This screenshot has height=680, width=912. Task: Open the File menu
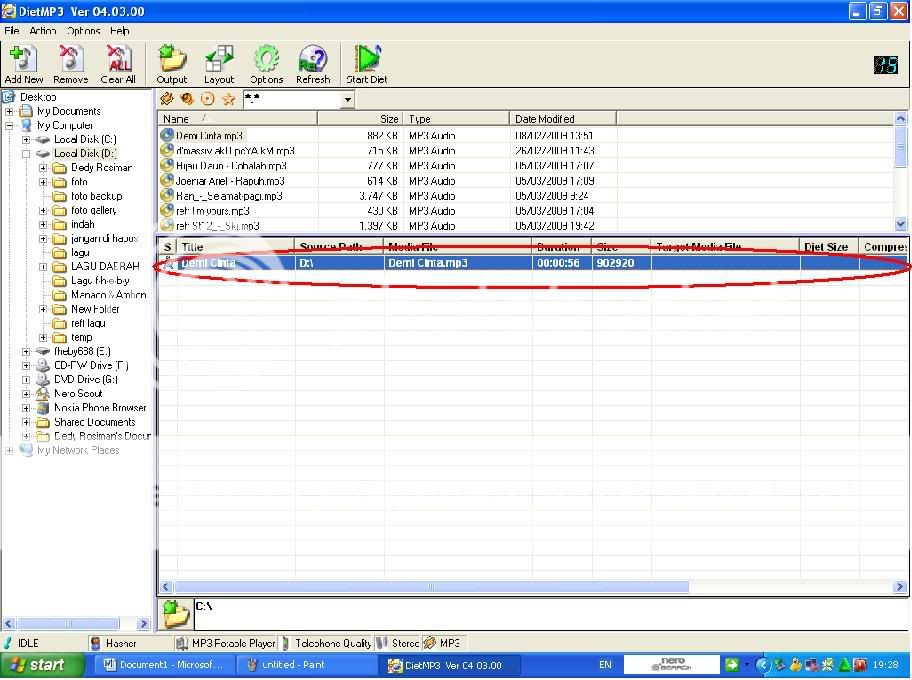[12, 31]
